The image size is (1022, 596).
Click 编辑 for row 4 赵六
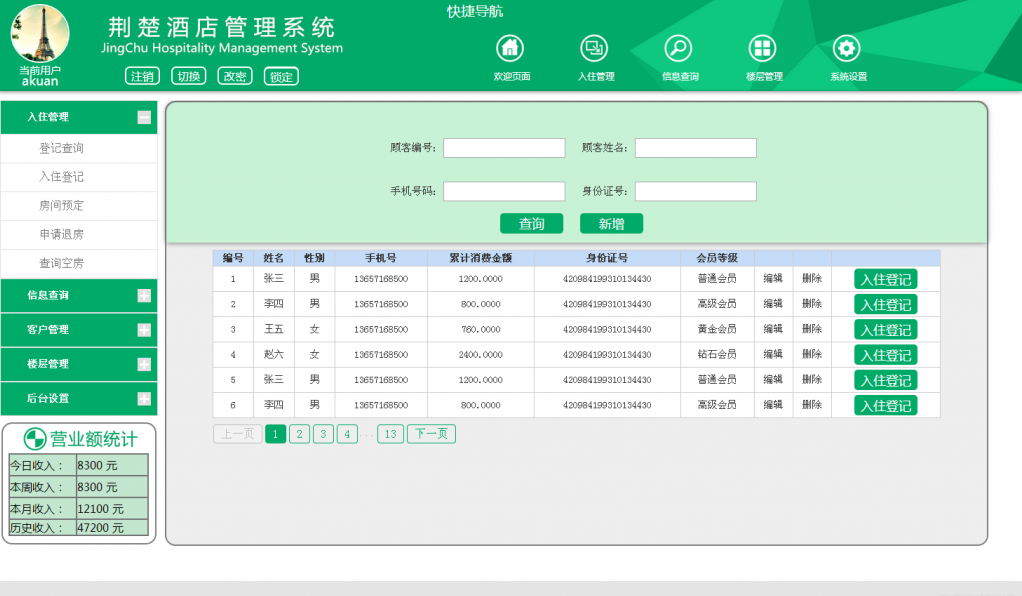pos(773,355)
